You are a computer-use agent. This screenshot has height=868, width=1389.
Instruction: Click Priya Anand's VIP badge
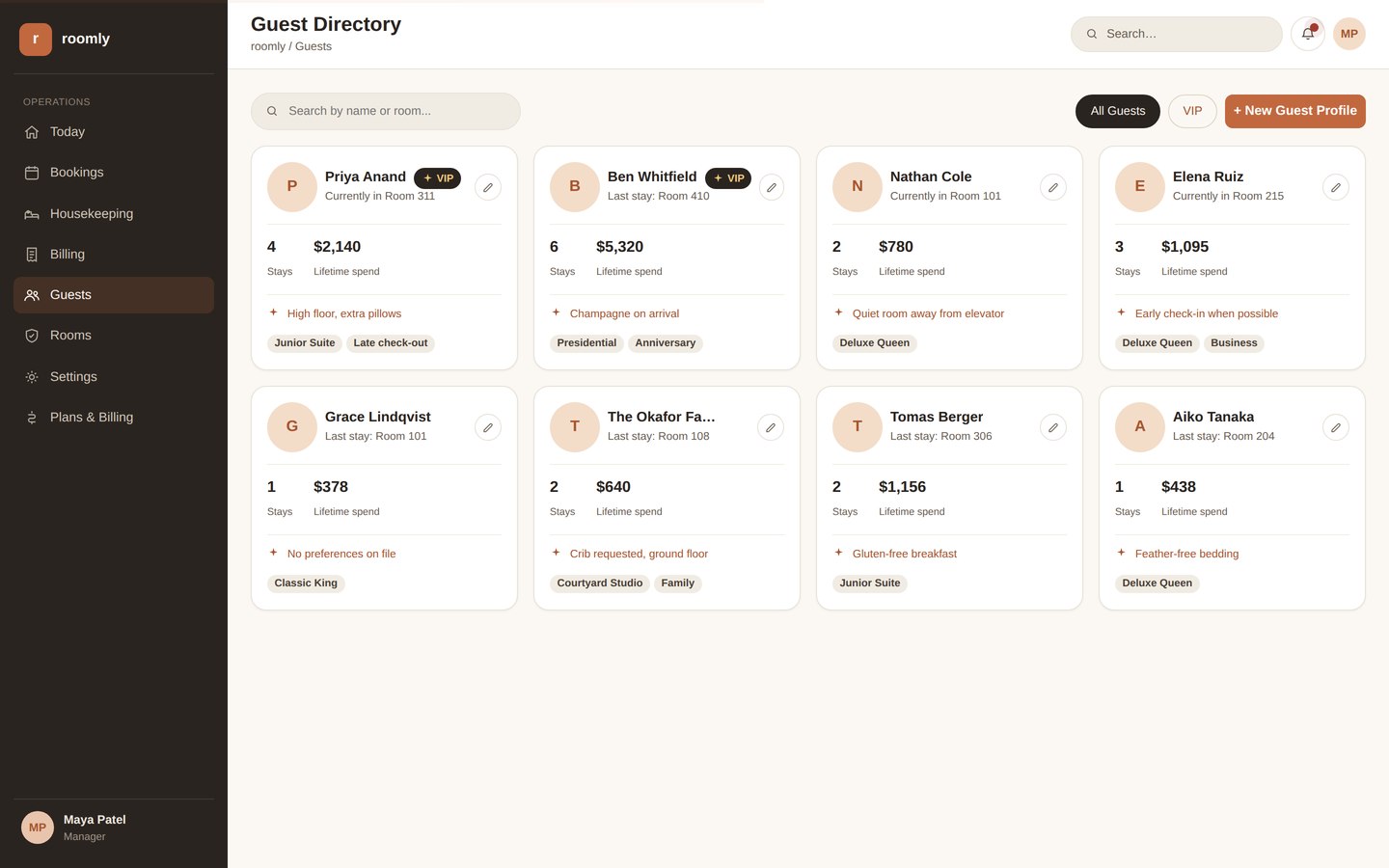pyautogui.click(x=438, y=178)
